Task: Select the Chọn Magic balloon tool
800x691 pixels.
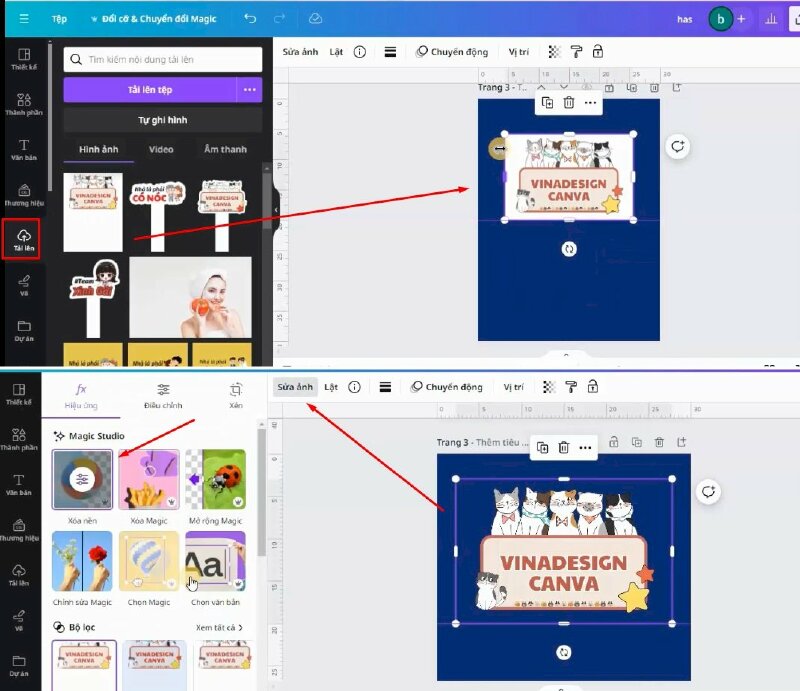Action: coord(149,561)
